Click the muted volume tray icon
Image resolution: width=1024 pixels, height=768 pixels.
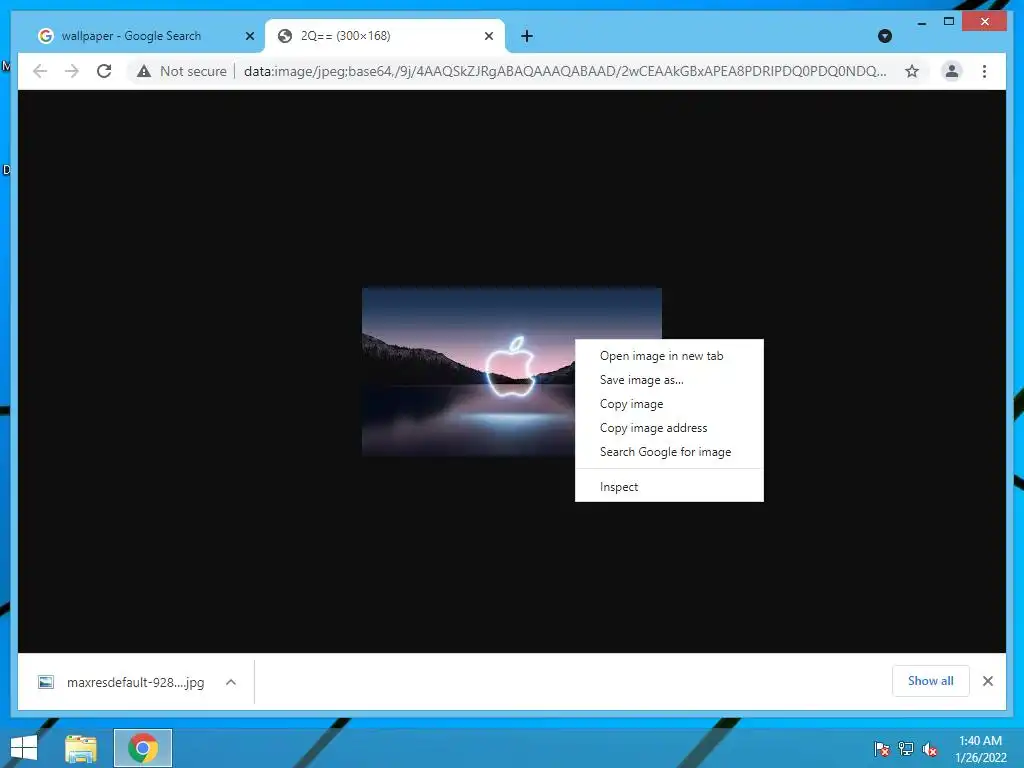(930, 749)
